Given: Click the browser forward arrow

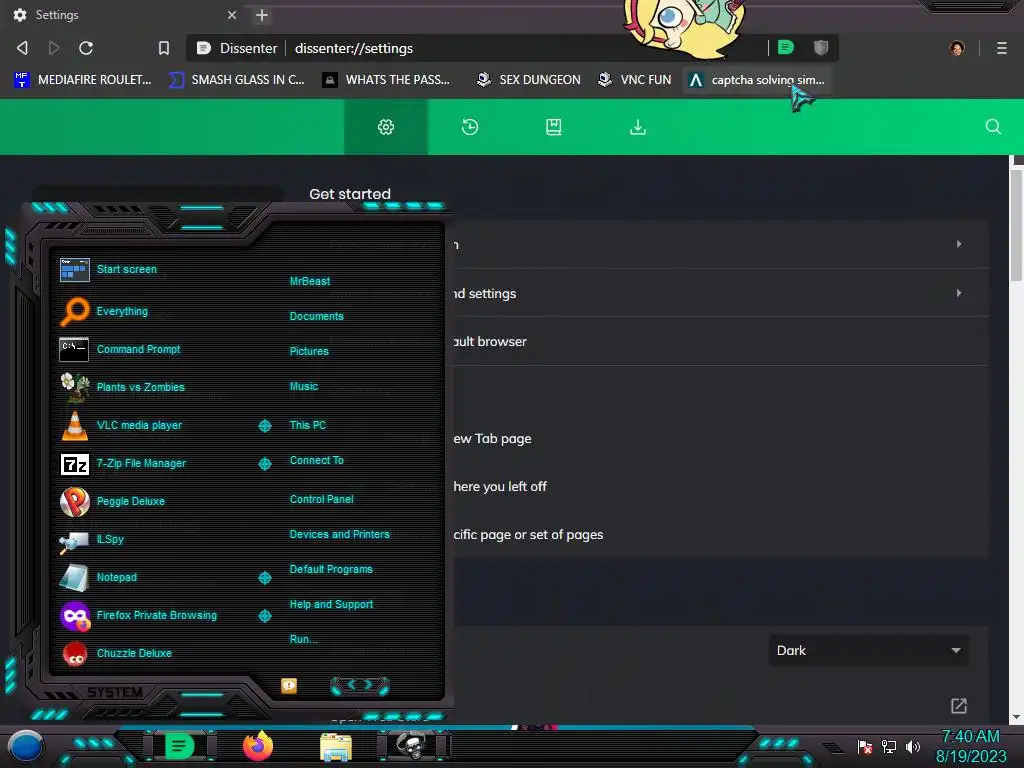Looking at the screenshot, I should point(54,48).
